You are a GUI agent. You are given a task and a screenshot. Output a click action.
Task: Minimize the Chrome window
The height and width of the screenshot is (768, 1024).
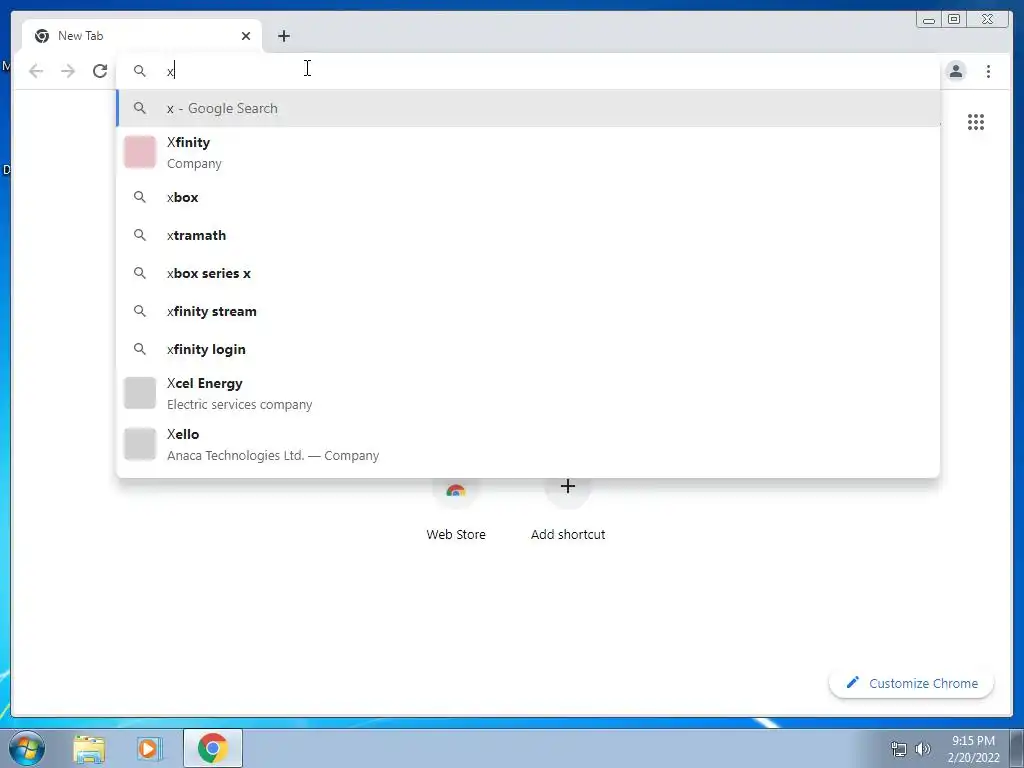coord(929,20)
